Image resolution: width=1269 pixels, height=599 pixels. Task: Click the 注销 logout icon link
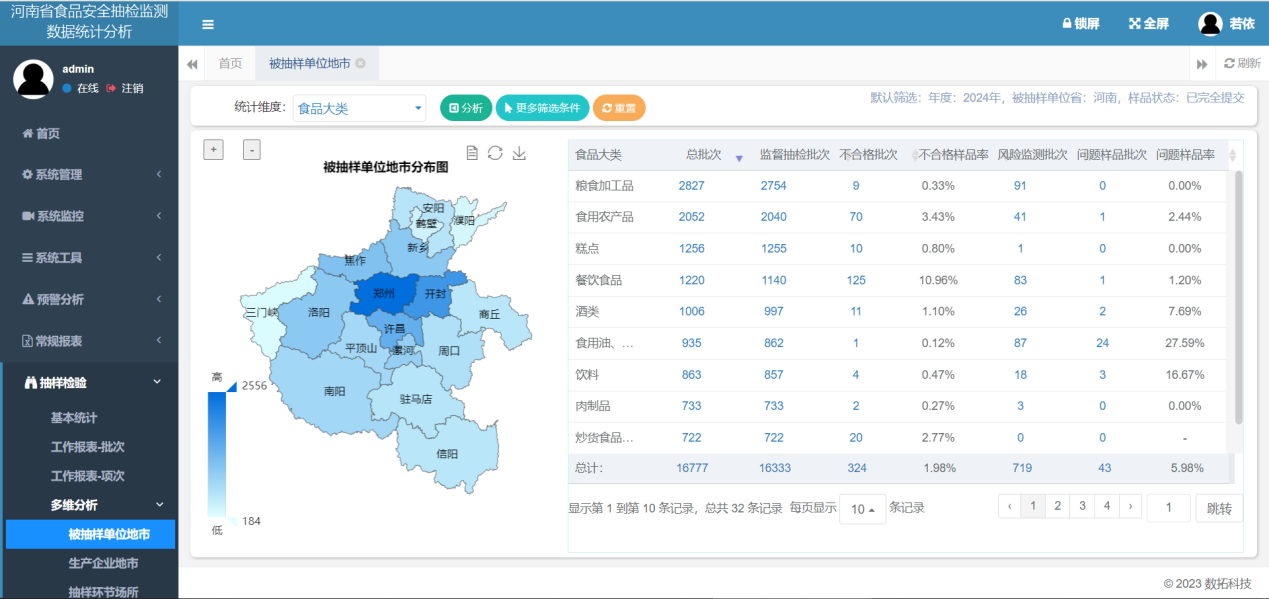tap(125, 88)
